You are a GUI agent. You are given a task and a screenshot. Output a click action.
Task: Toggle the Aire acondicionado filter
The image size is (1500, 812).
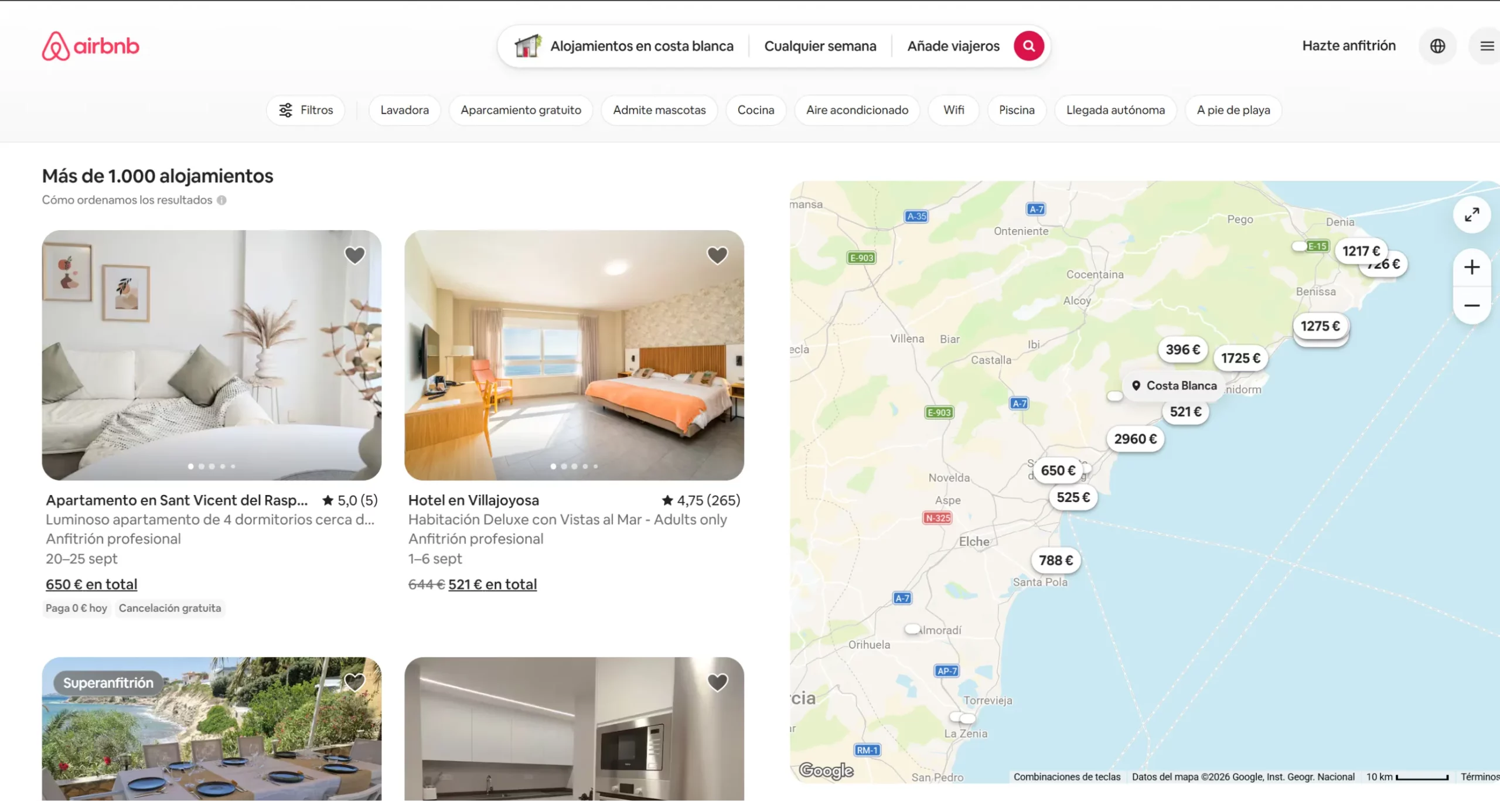pos(857,110)
